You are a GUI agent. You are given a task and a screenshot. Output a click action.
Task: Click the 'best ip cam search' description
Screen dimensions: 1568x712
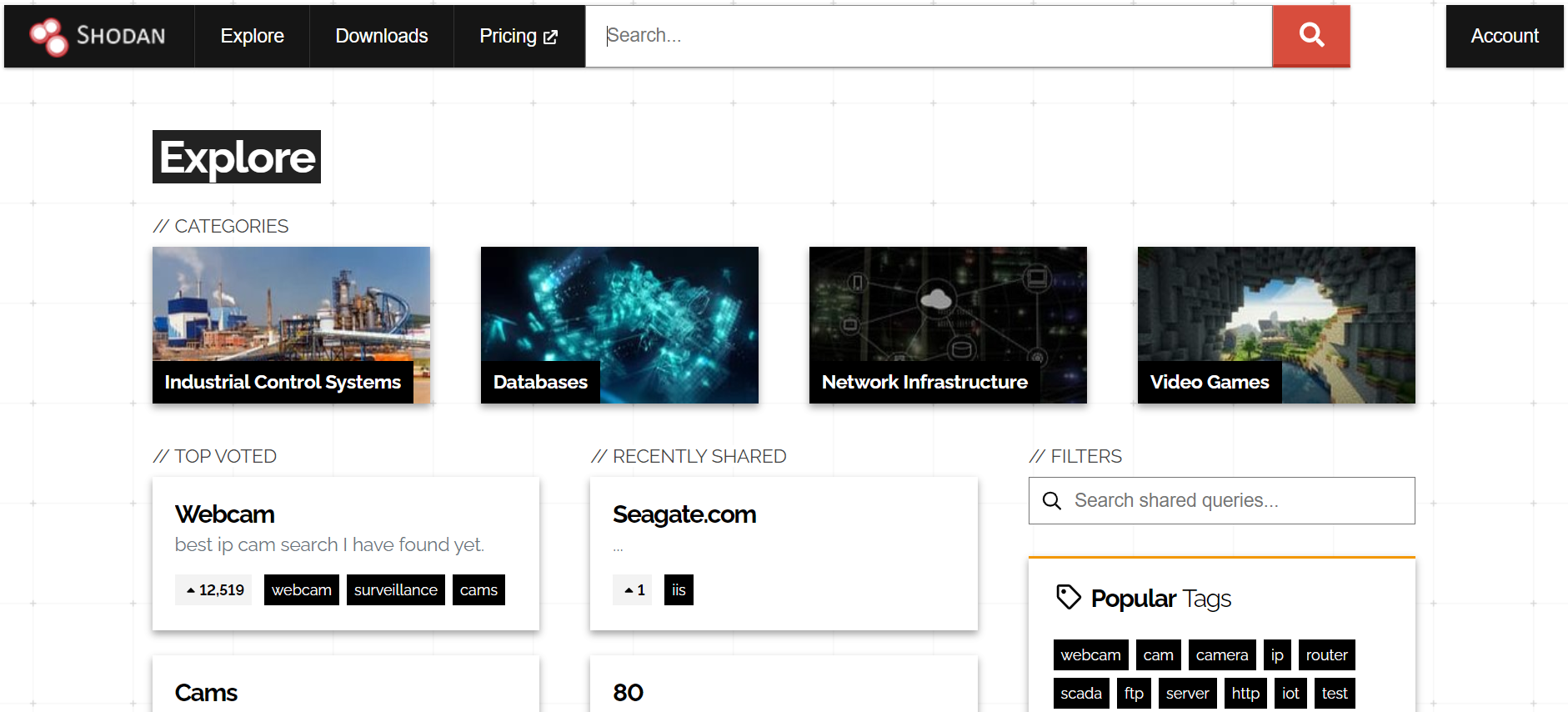329,545
